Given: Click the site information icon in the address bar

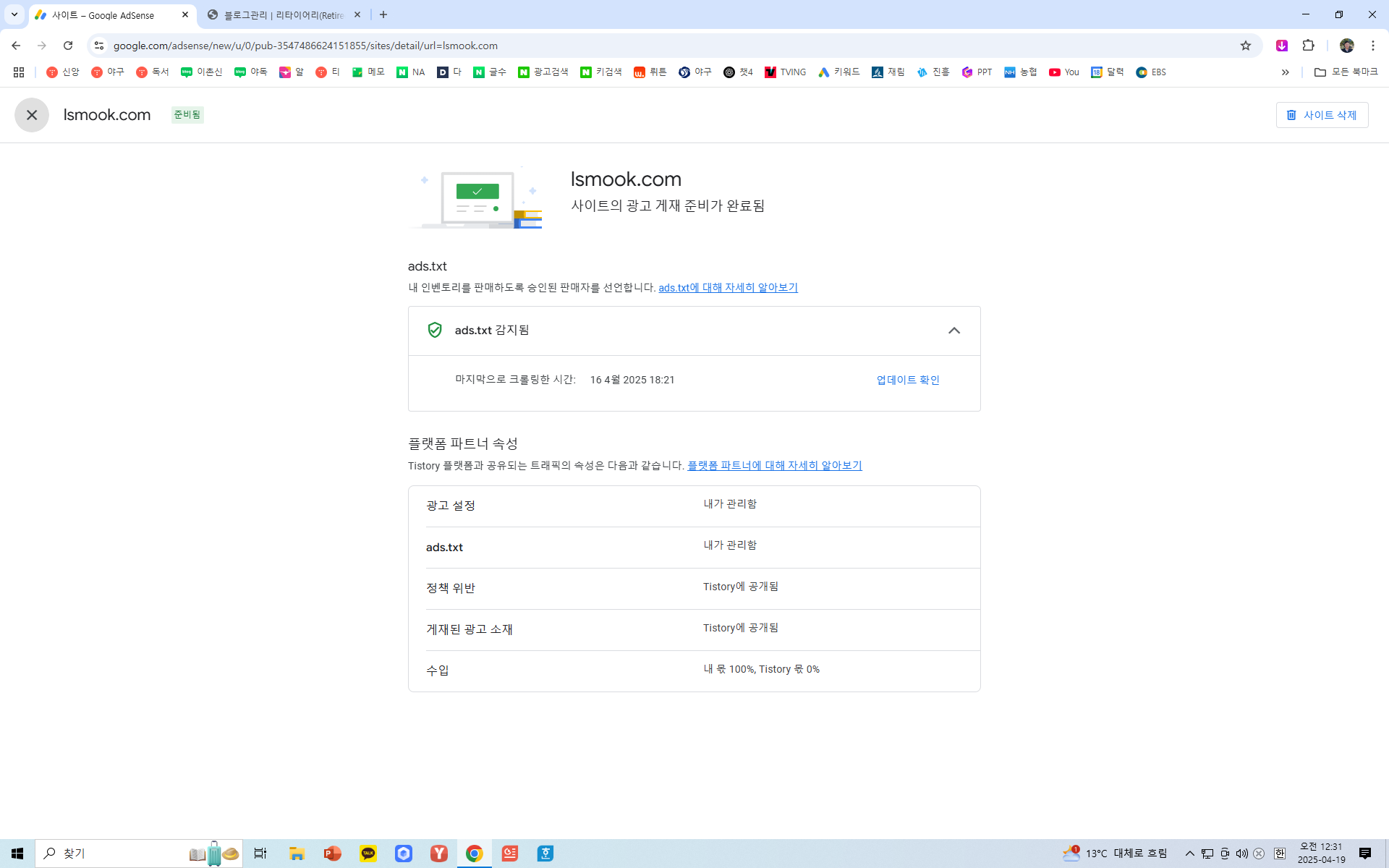Looking at the screenshot, I should click(99, 46).
